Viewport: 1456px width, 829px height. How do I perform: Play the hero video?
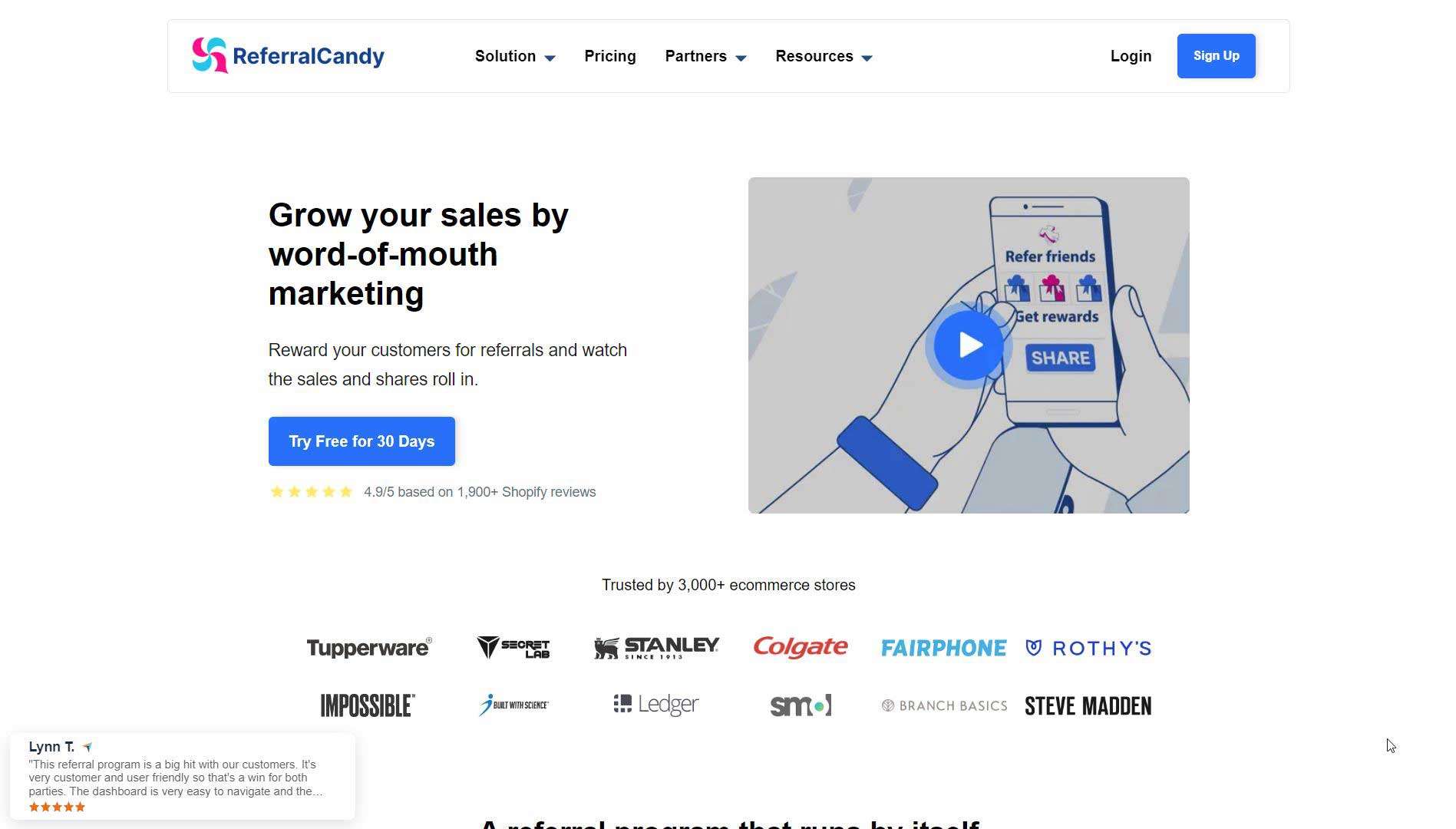pyautogui.click(x=968, y=345)
